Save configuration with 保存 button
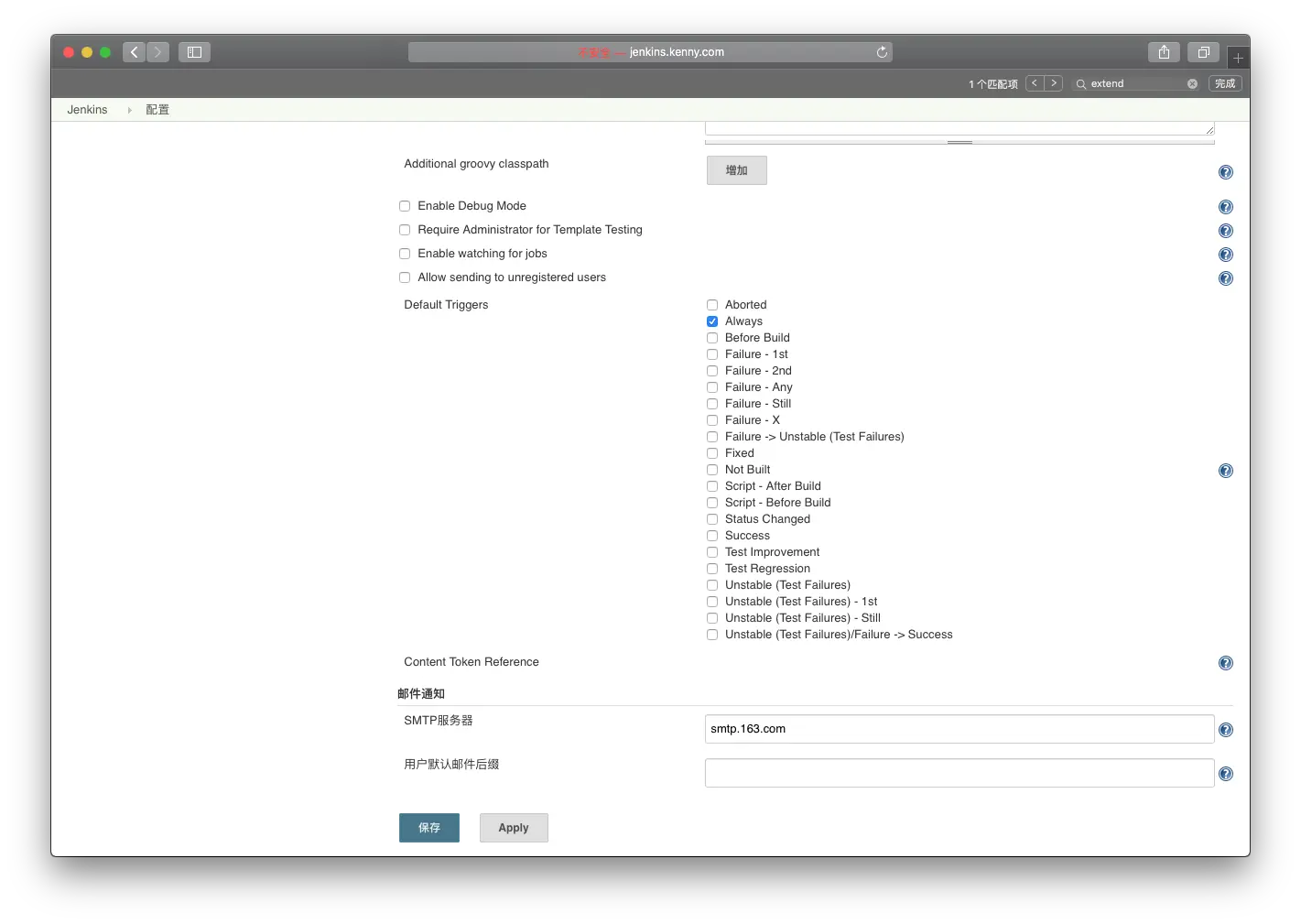 tap(429, 828)
